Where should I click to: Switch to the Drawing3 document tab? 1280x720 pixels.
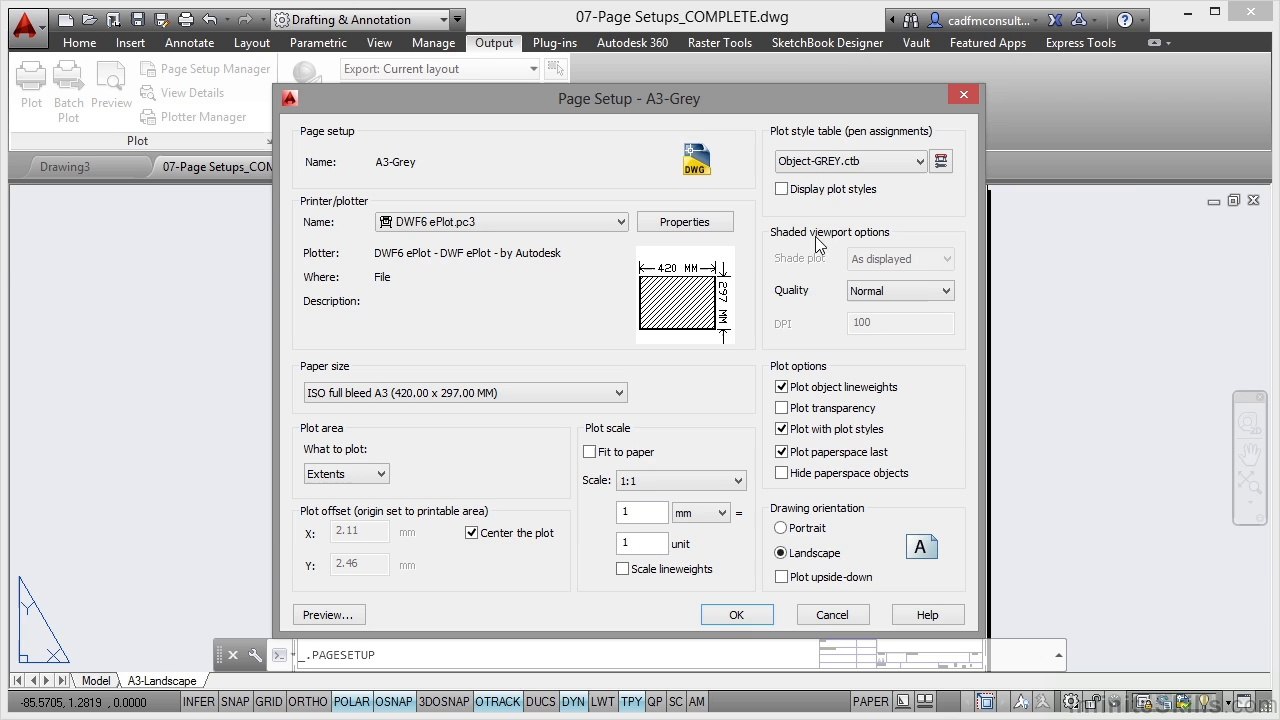tap(65, 167)
